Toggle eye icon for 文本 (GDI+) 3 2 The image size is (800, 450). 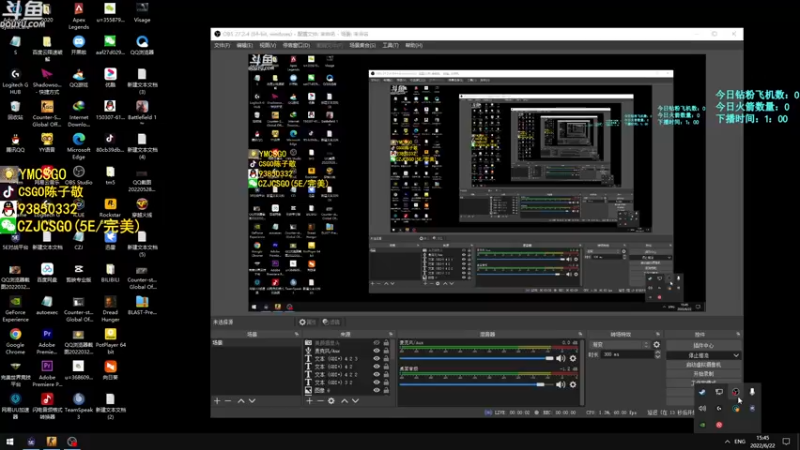coord(377,382)
